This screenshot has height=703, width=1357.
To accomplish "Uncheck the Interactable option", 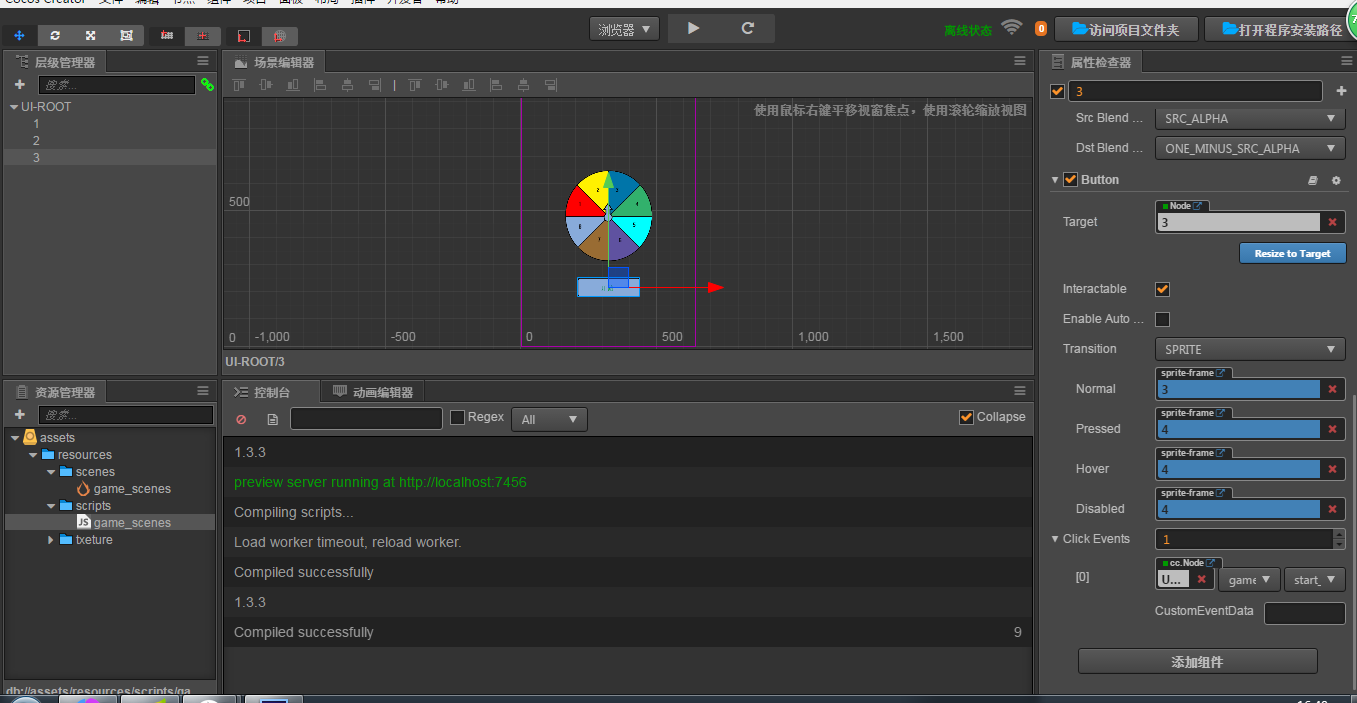I will point(1162,289).
